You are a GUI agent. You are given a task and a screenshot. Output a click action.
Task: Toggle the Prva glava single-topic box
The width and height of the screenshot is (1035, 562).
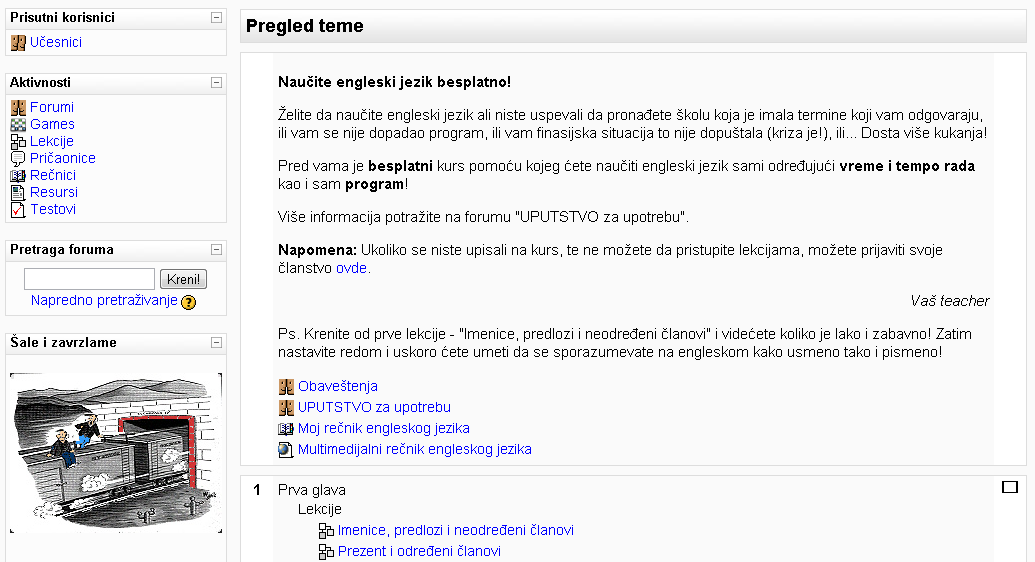[1010, 487]
